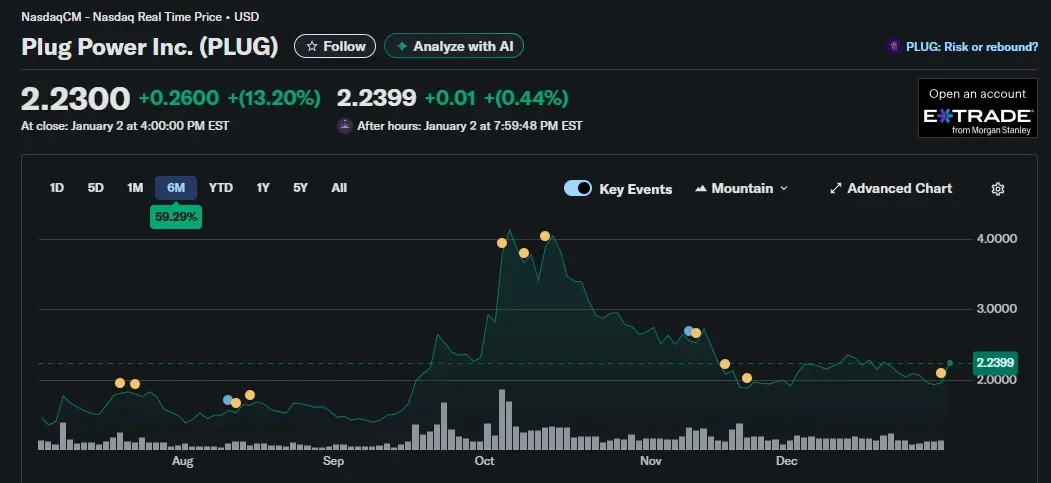Click the +(13.20%) change value

pyautogui.click(x=274, y=98)
